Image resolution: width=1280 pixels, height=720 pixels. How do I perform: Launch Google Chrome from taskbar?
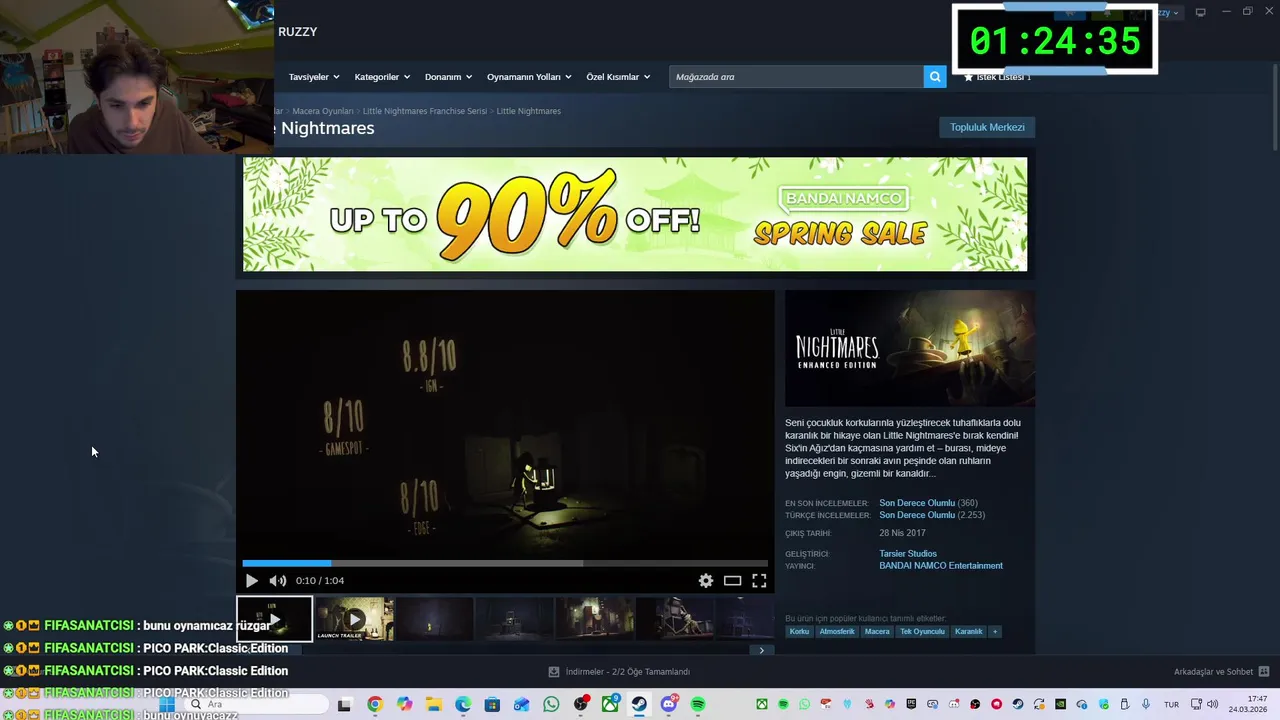374,704
